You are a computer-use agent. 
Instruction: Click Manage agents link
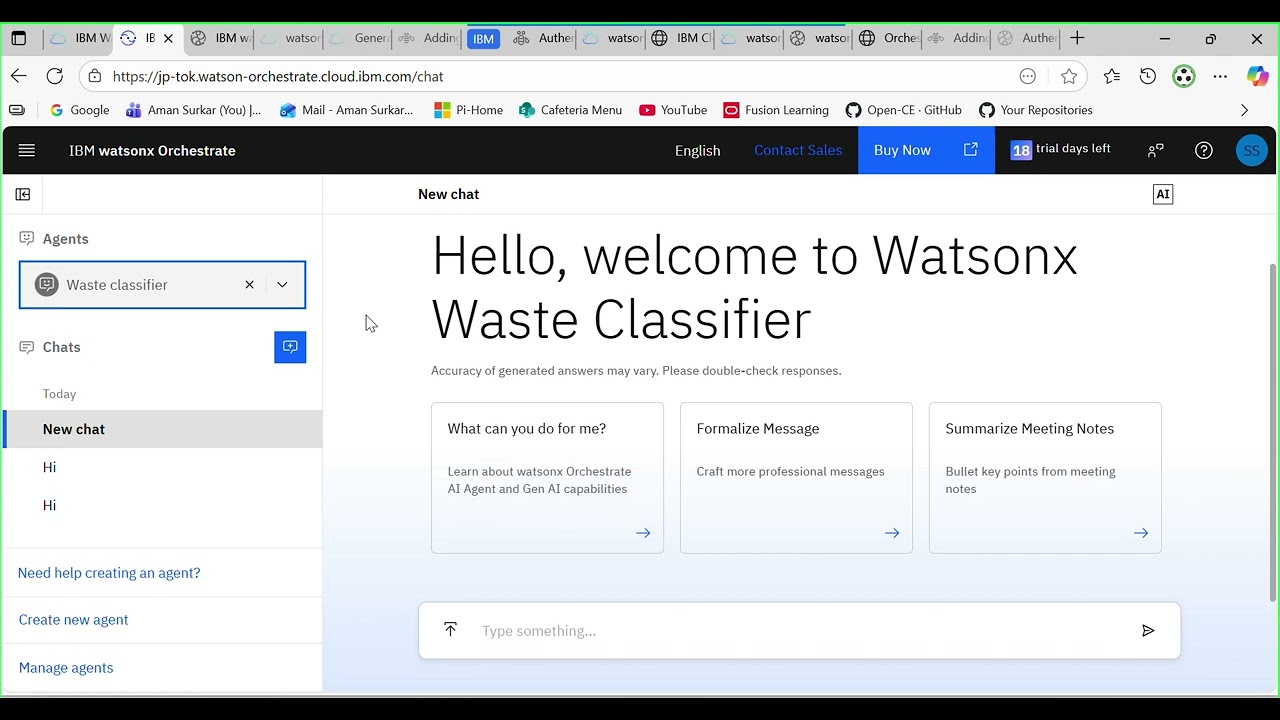[66, 668]
